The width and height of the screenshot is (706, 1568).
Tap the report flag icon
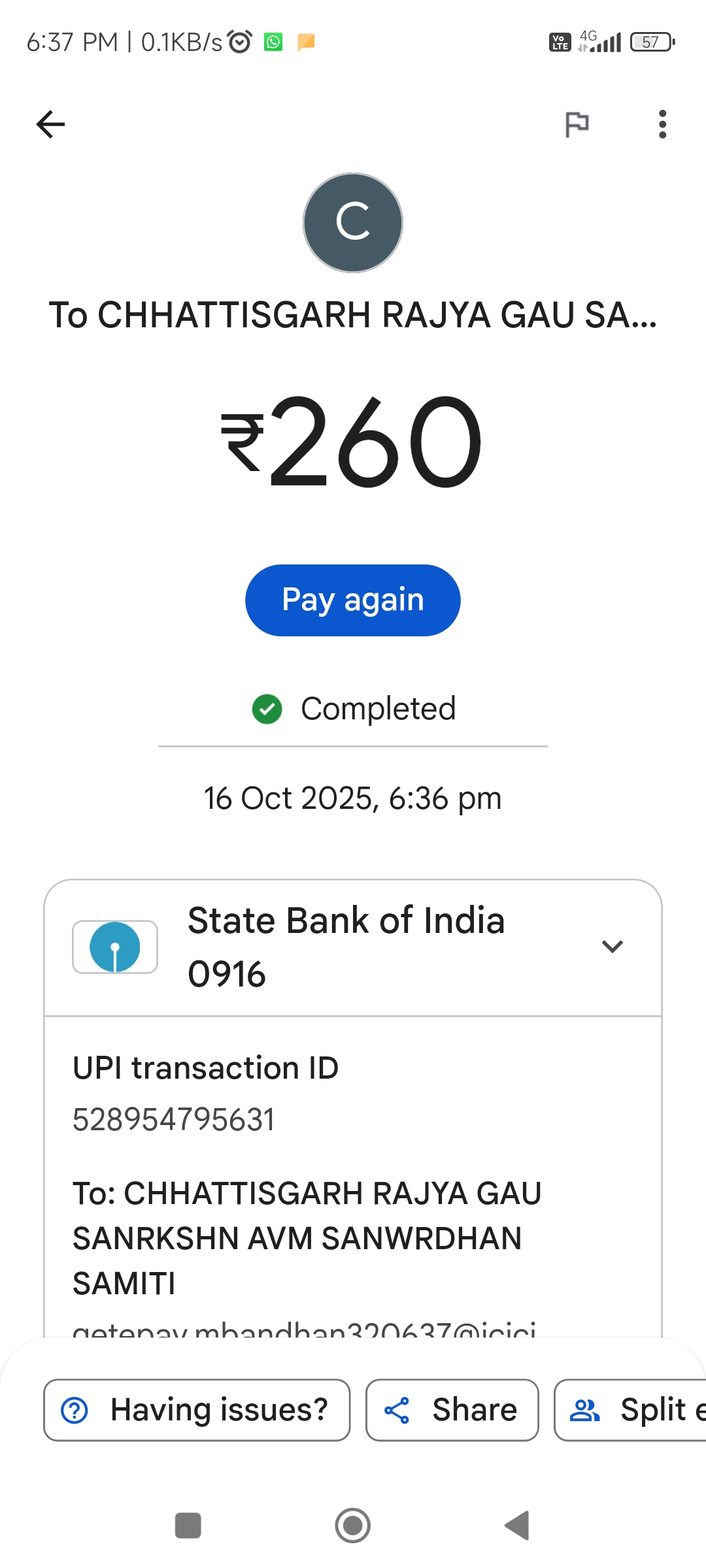coord(577,124)
